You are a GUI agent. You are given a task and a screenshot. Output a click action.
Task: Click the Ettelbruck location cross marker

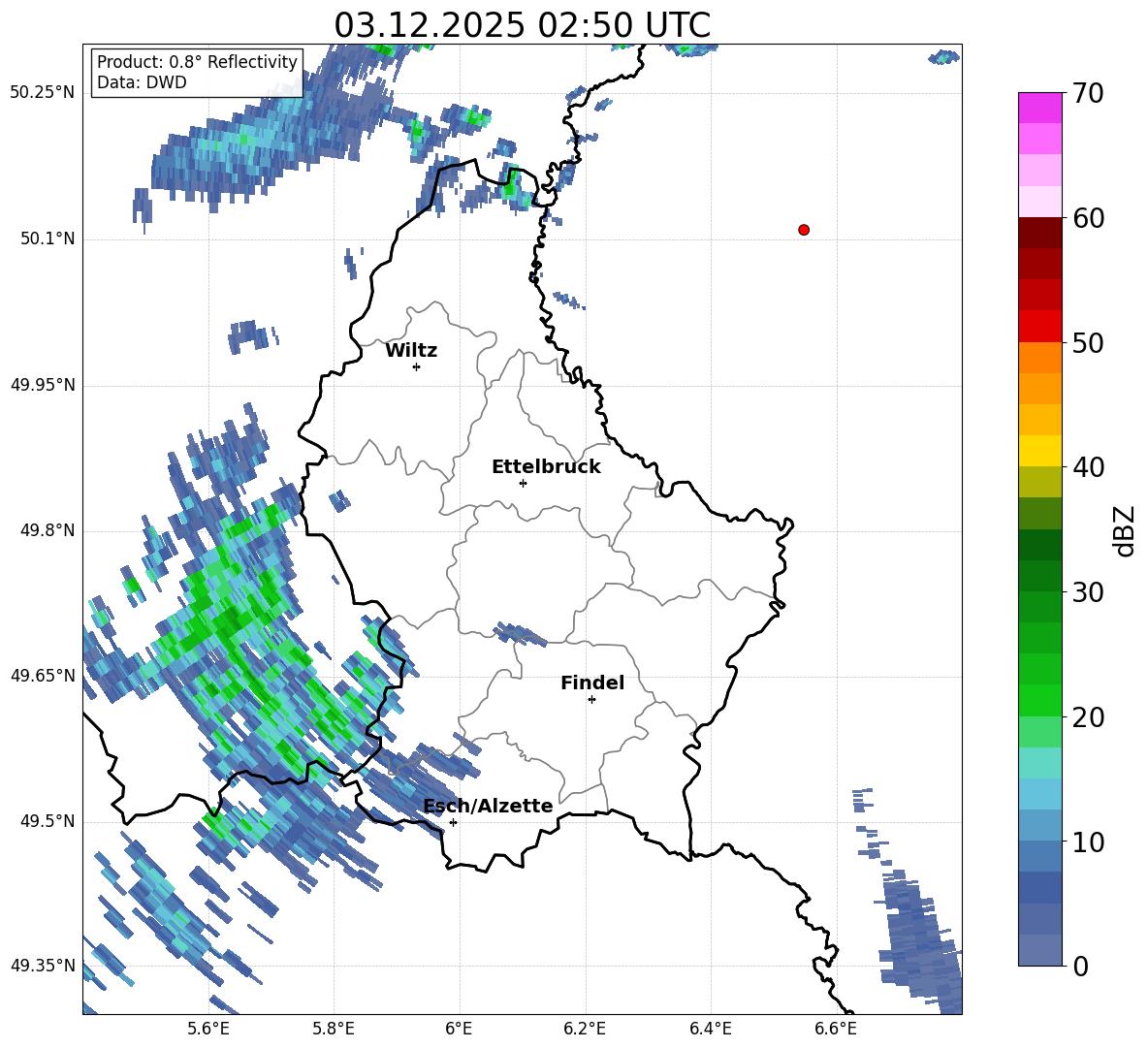coord(523,483)
